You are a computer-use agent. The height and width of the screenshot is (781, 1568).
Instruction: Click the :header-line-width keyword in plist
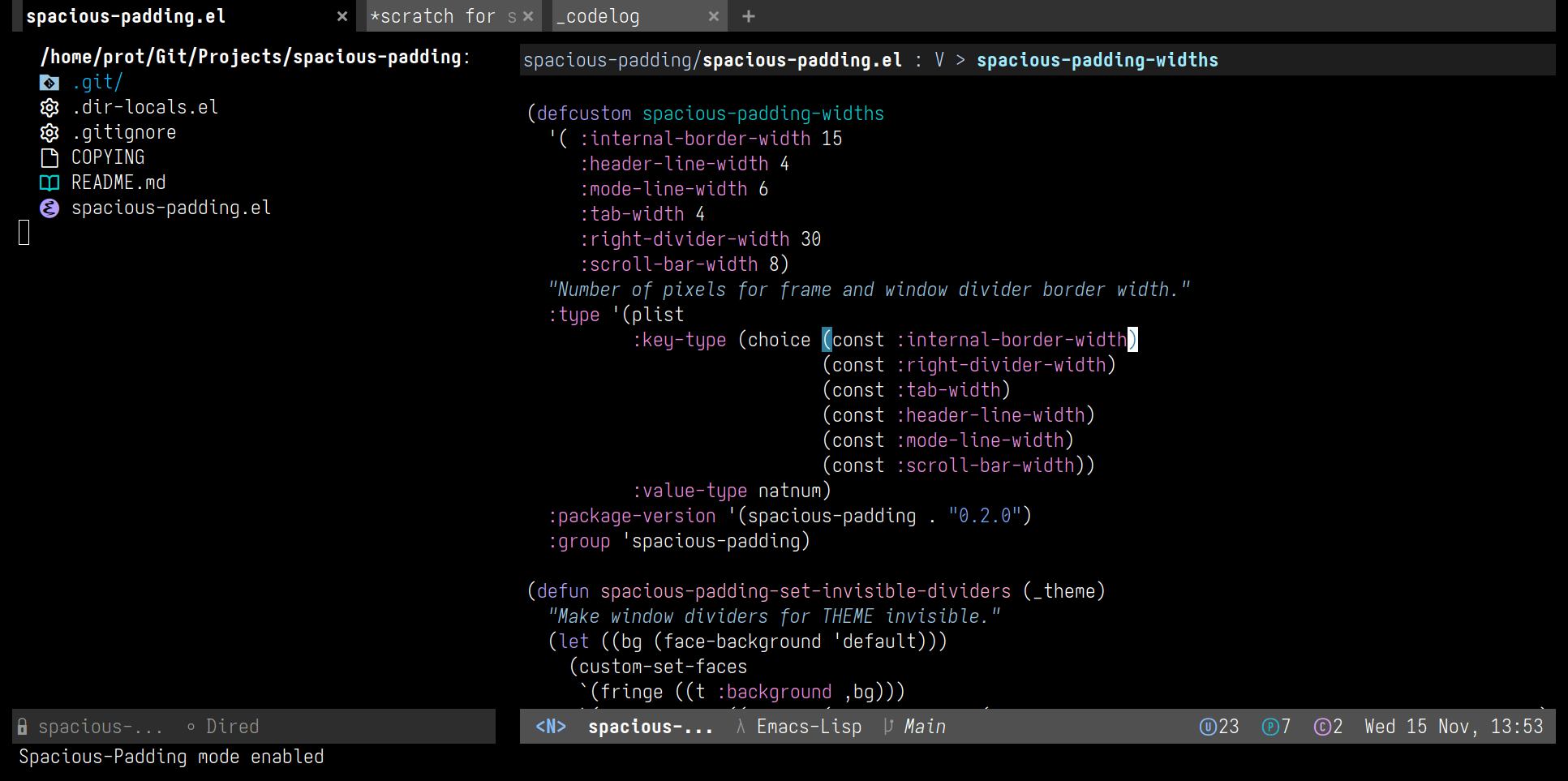tap(674, 164)
